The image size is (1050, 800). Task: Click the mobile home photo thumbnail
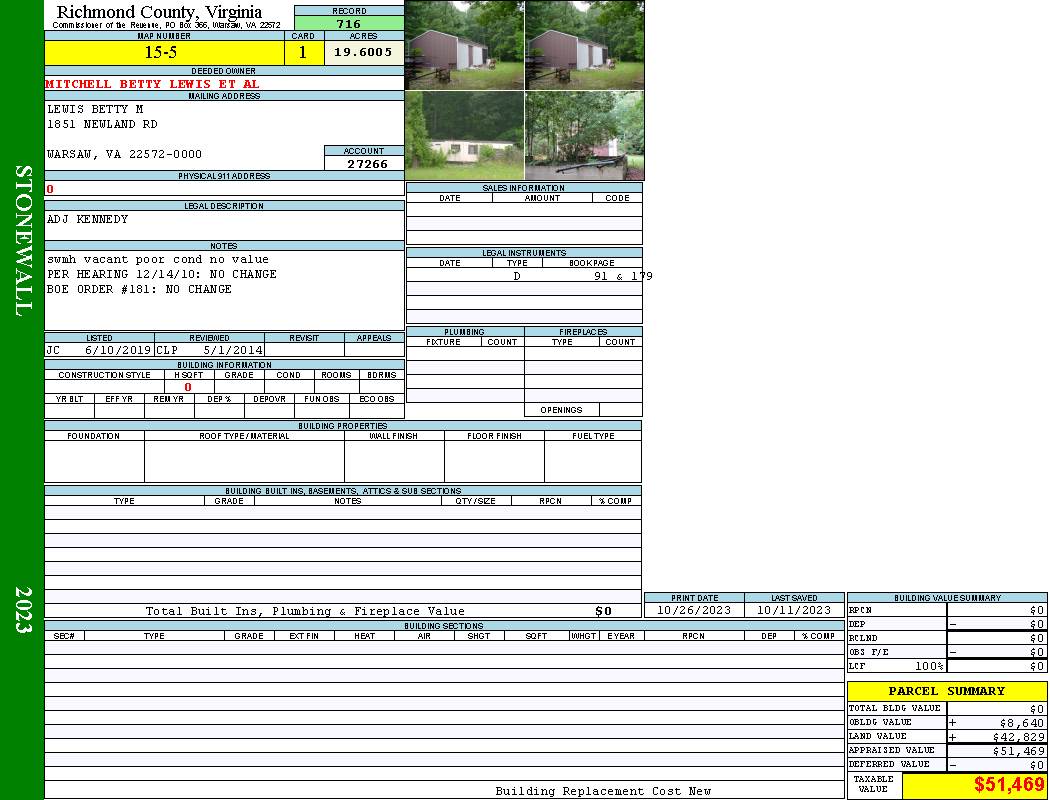[464, 136]
